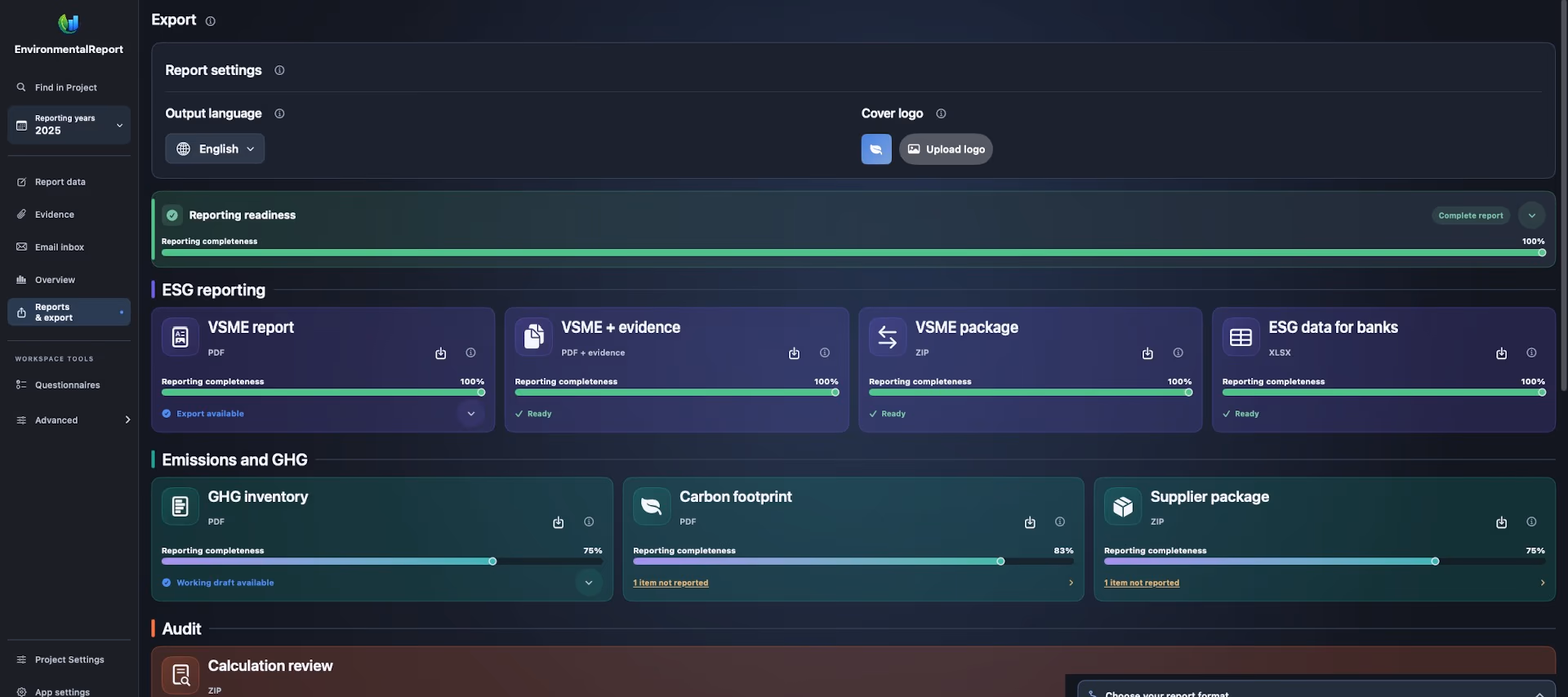This screenshot has width=1568, height=697.
Task: Show info for GHG inventory card
Action: pyautogui.click(x=589, y=522)
